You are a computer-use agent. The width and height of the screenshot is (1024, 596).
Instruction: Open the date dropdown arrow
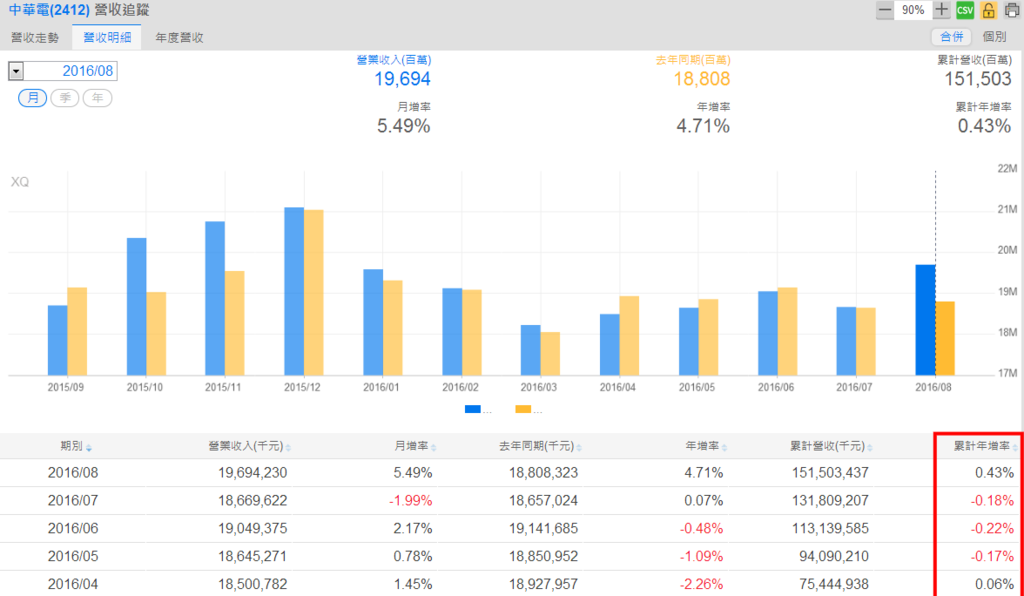(x=16, y=71)
